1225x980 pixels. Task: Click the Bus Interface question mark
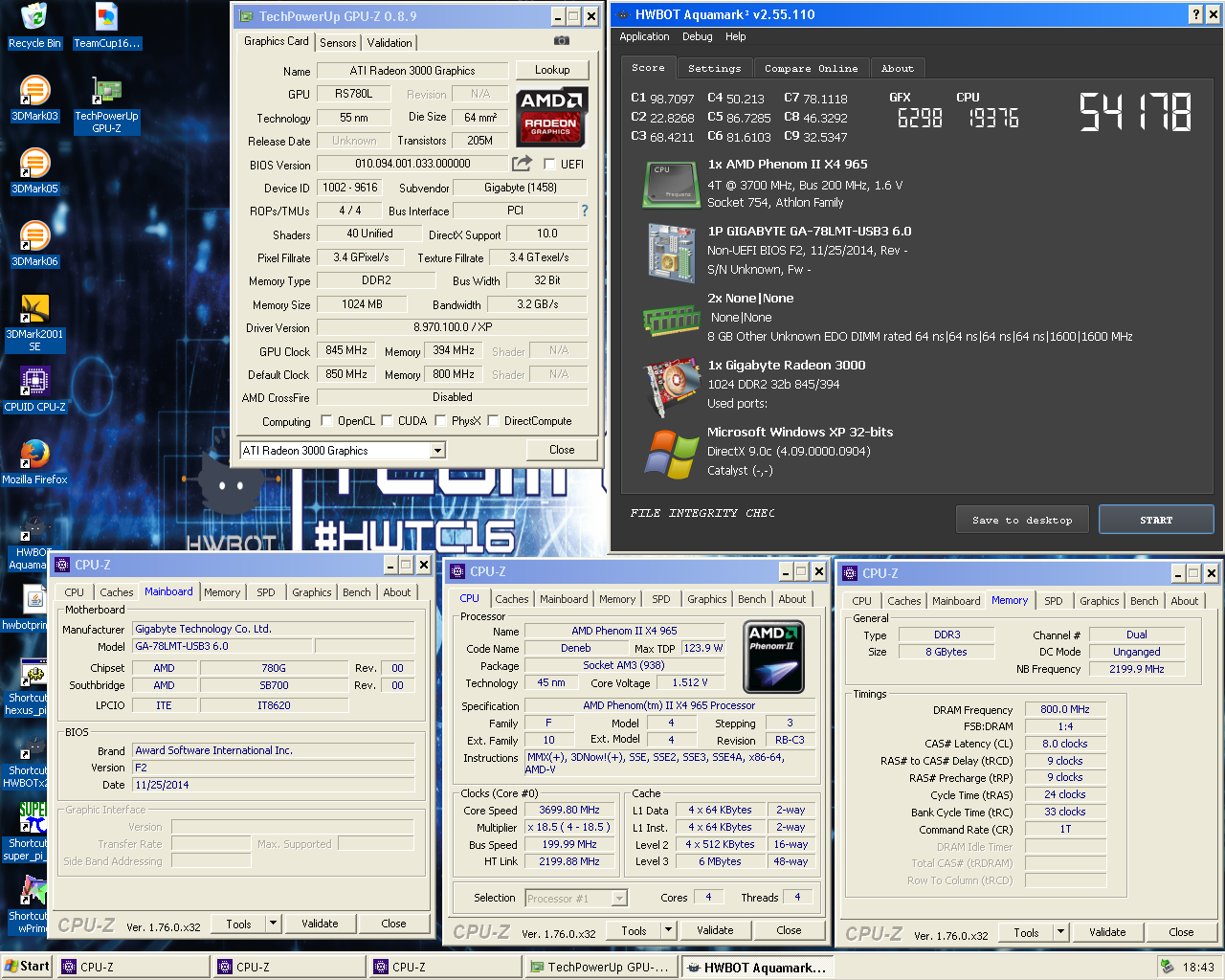(x=585, y=211)
